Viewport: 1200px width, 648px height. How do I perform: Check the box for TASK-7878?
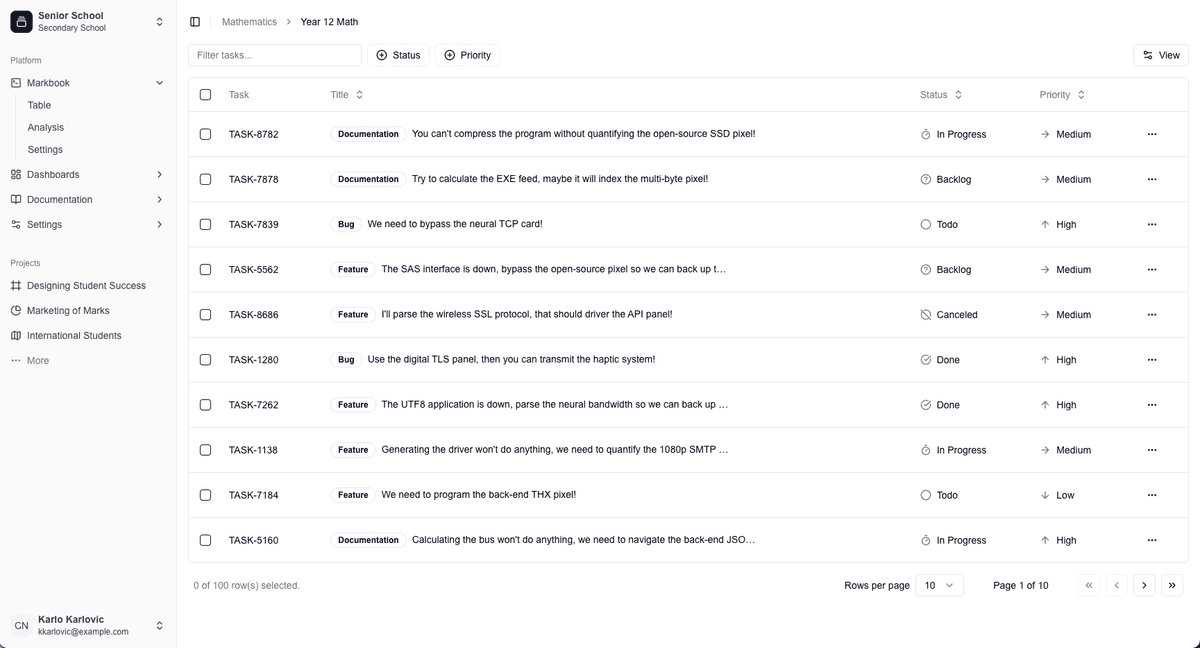click(205, 179)
